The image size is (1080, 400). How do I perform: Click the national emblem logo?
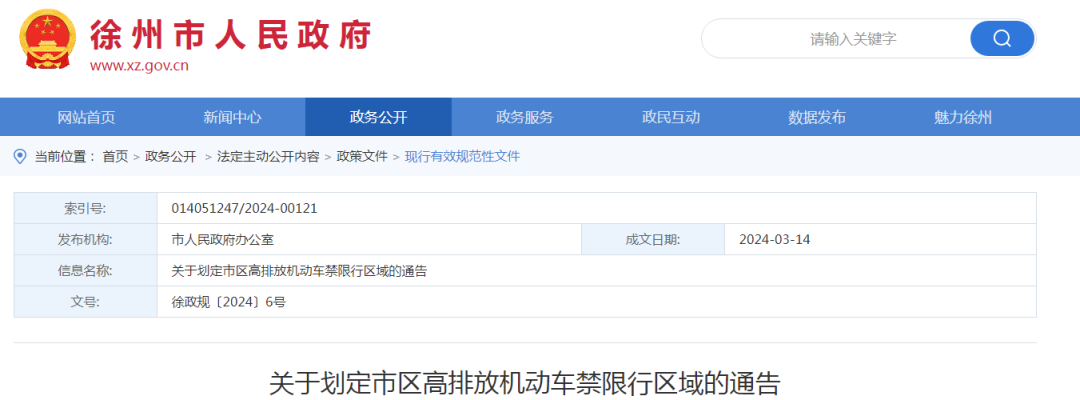pyautogui.click(x=47, y=42)
